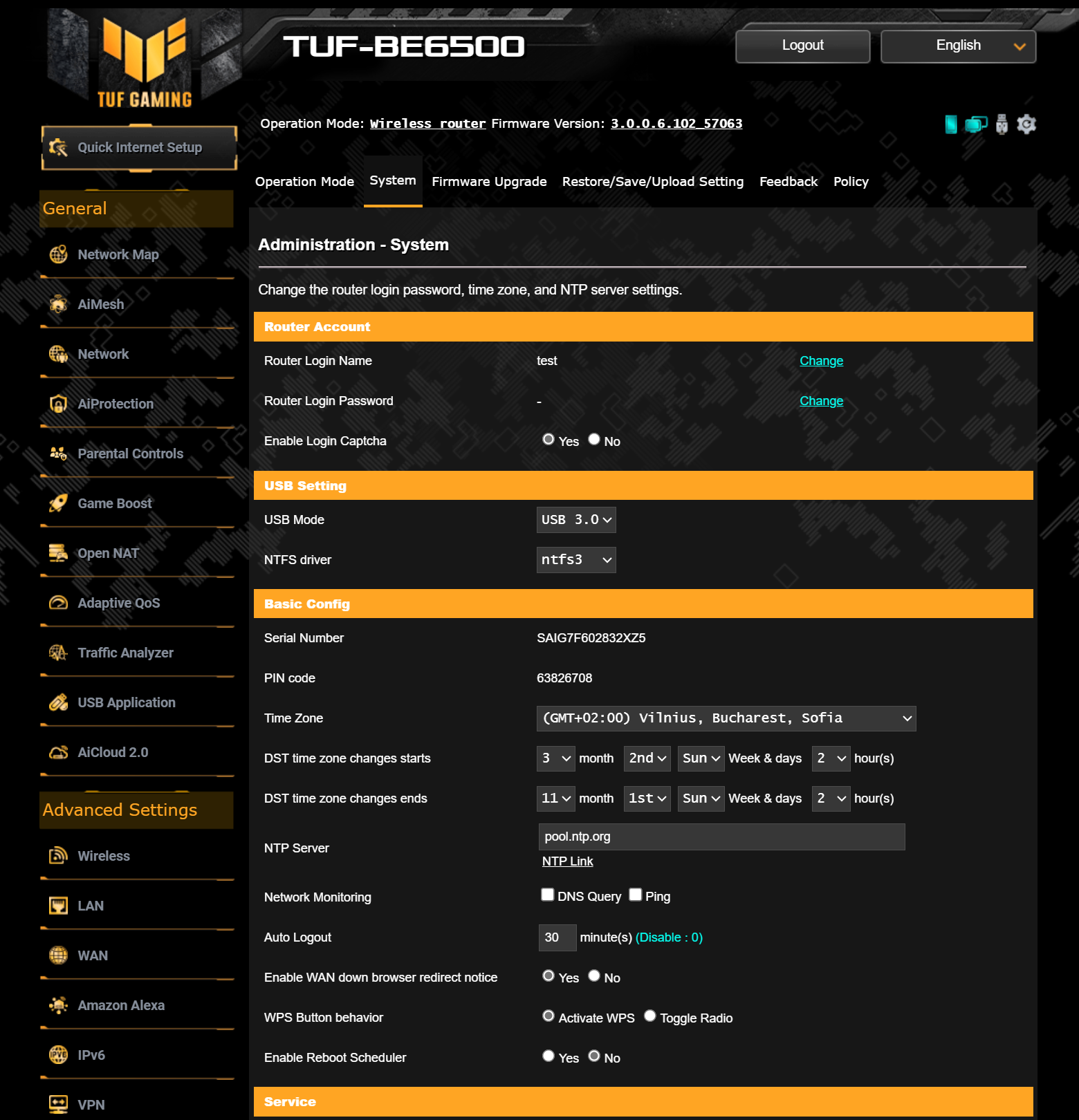This screenshot has height=1120, width=1079.
Task: Click the serial number SAIG7F602832XZ5
Action: [x=591, y=638]
